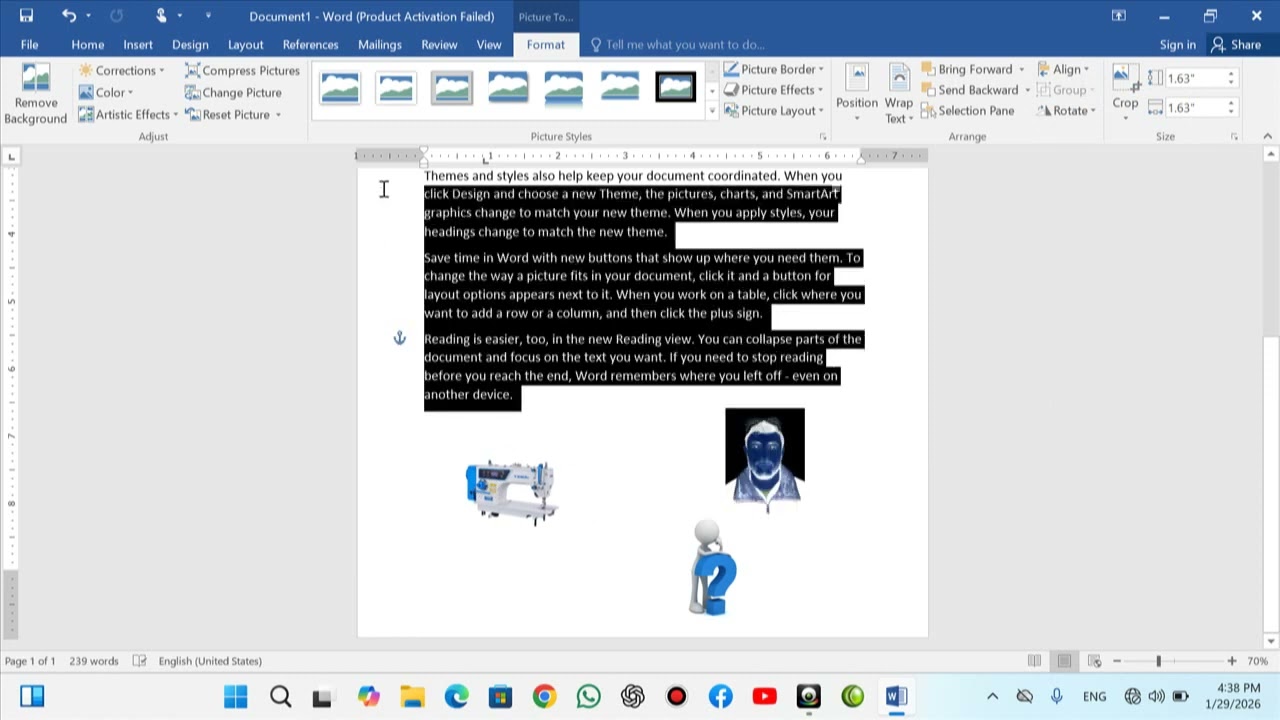Open Chrome from the taskbar
Image resolution: width=1280 pixels, height=720 pixels.
[x=544, y=696]
